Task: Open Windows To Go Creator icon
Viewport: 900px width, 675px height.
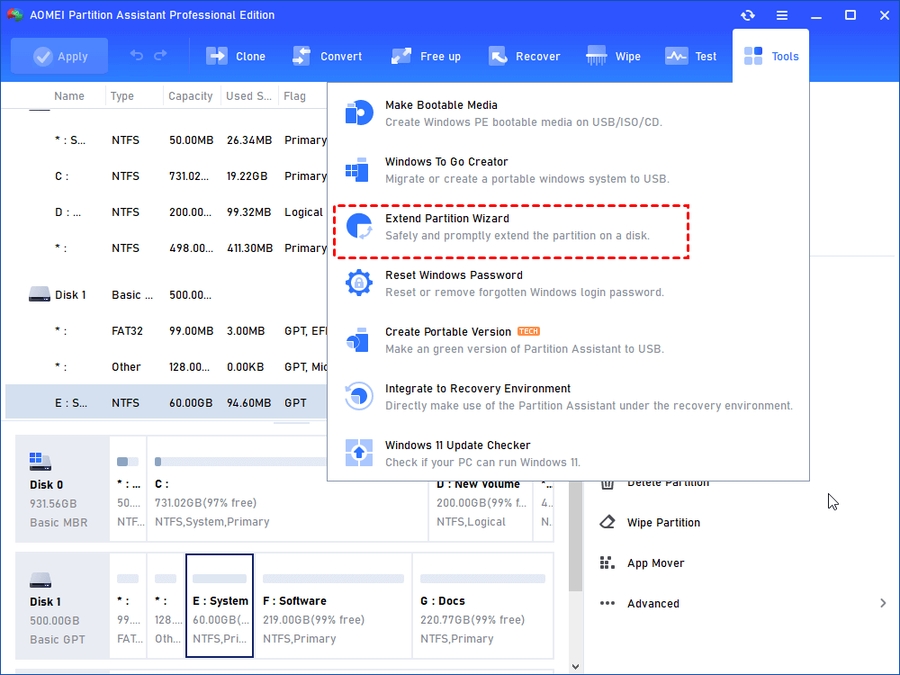Action: 358,170
